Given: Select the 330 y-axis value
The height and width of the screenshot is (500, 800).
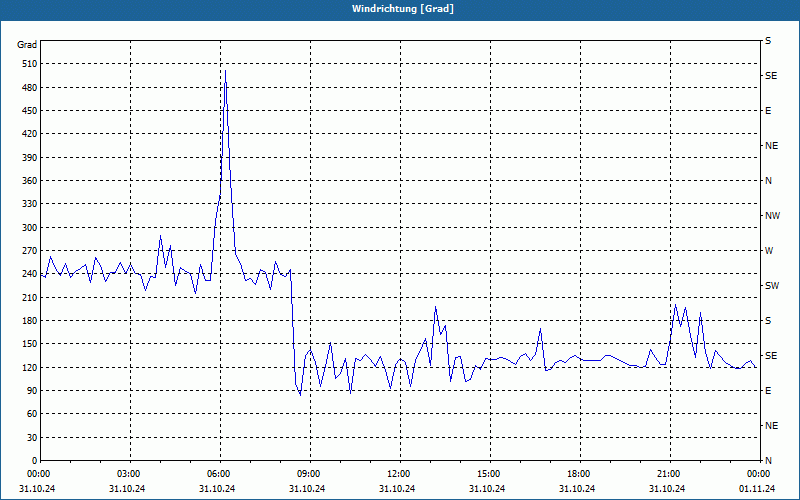Looking at the screenshot, I should coord(30,204).
